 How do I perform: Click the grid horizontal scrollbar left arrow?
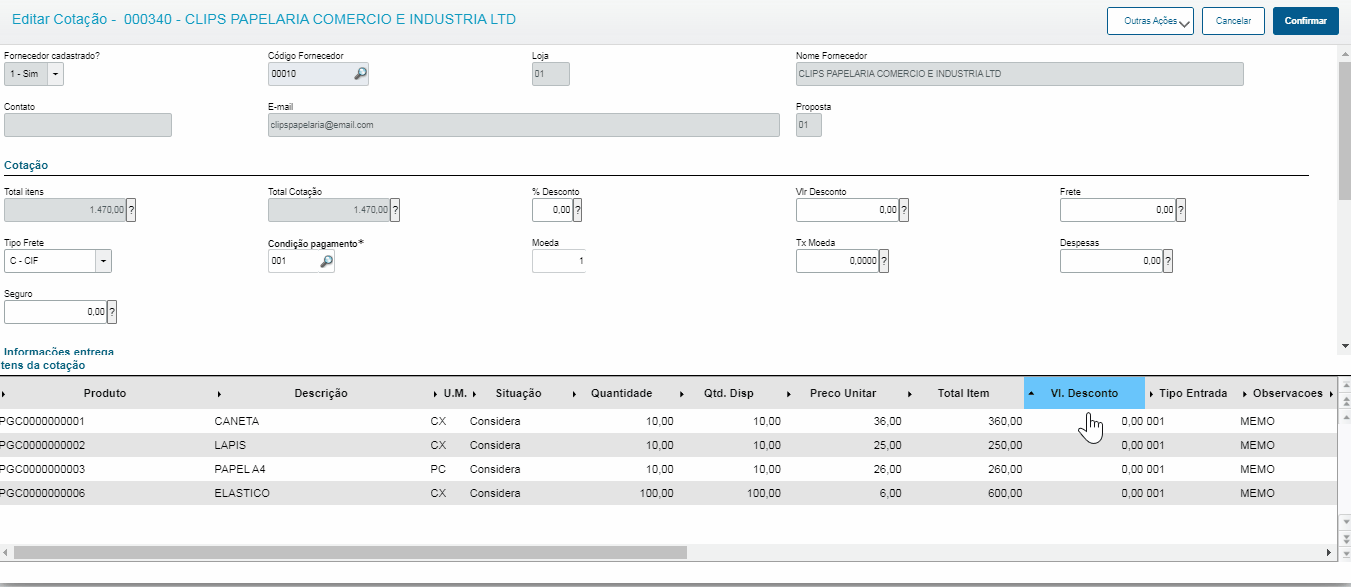pos(6,552)
